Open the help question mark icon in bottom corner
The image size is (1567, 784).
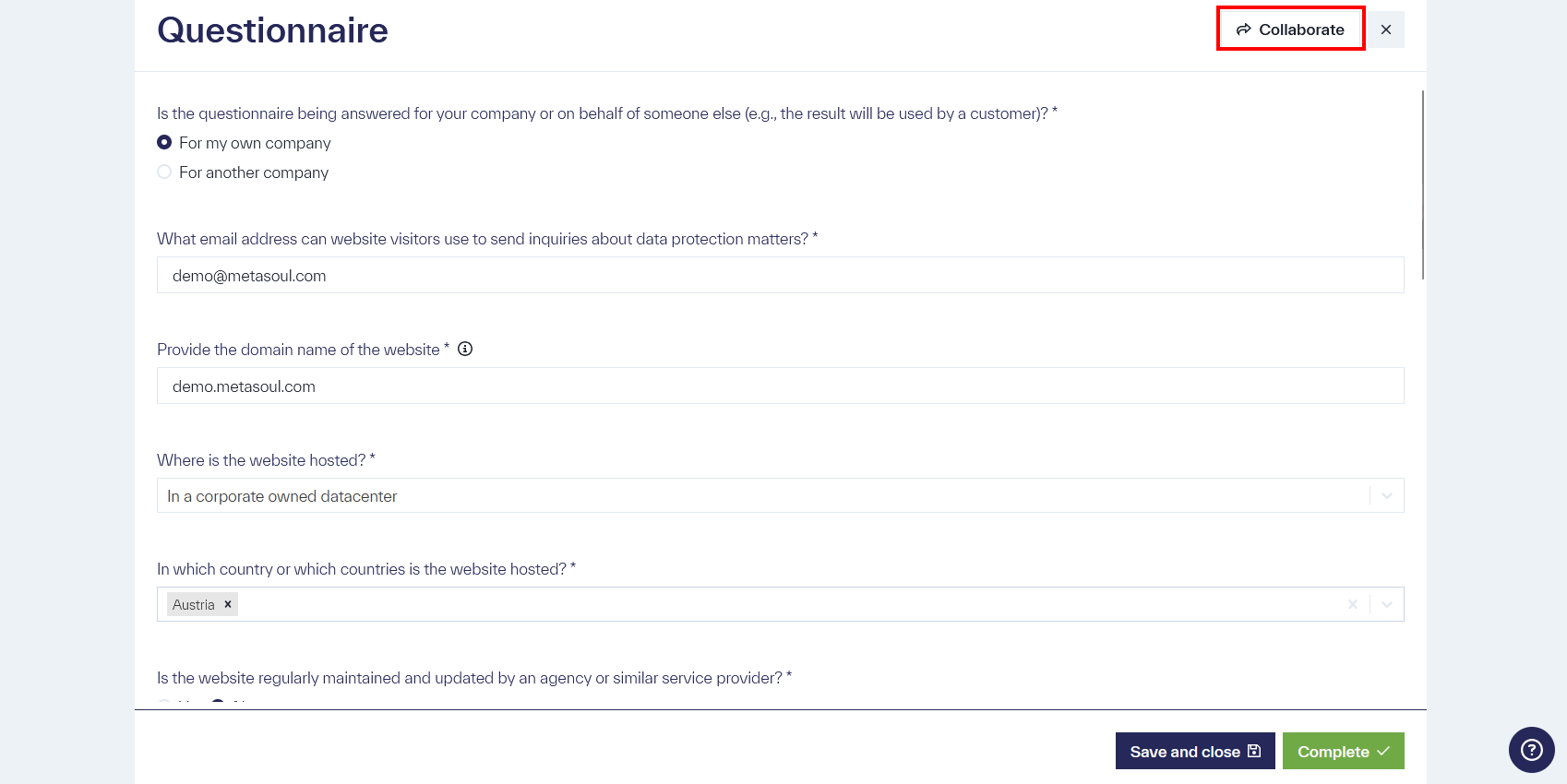click(x=1531, y=750)
